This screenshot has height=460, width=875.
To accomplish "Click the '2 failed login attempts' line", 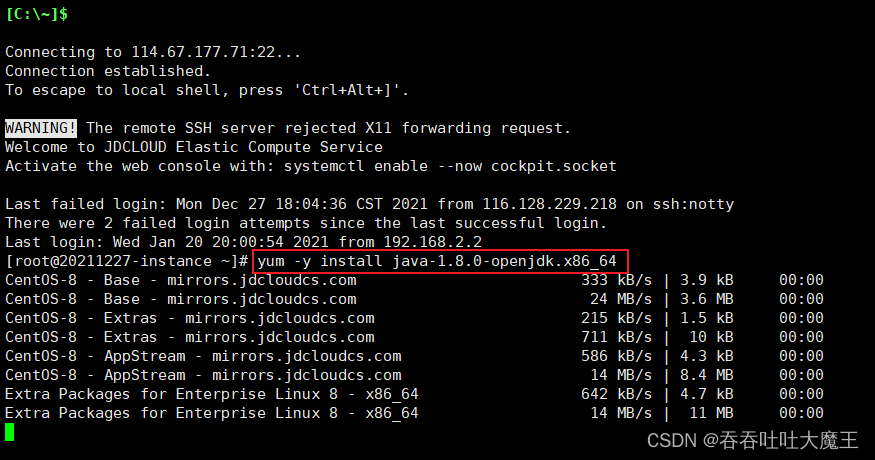I will (306, 223).
